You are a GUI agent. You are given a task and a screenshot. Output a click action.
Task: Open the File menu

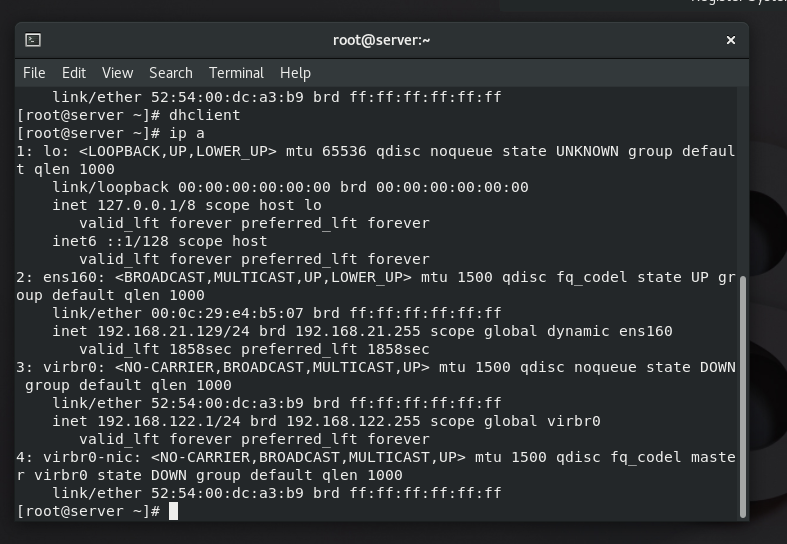point(34,73)
